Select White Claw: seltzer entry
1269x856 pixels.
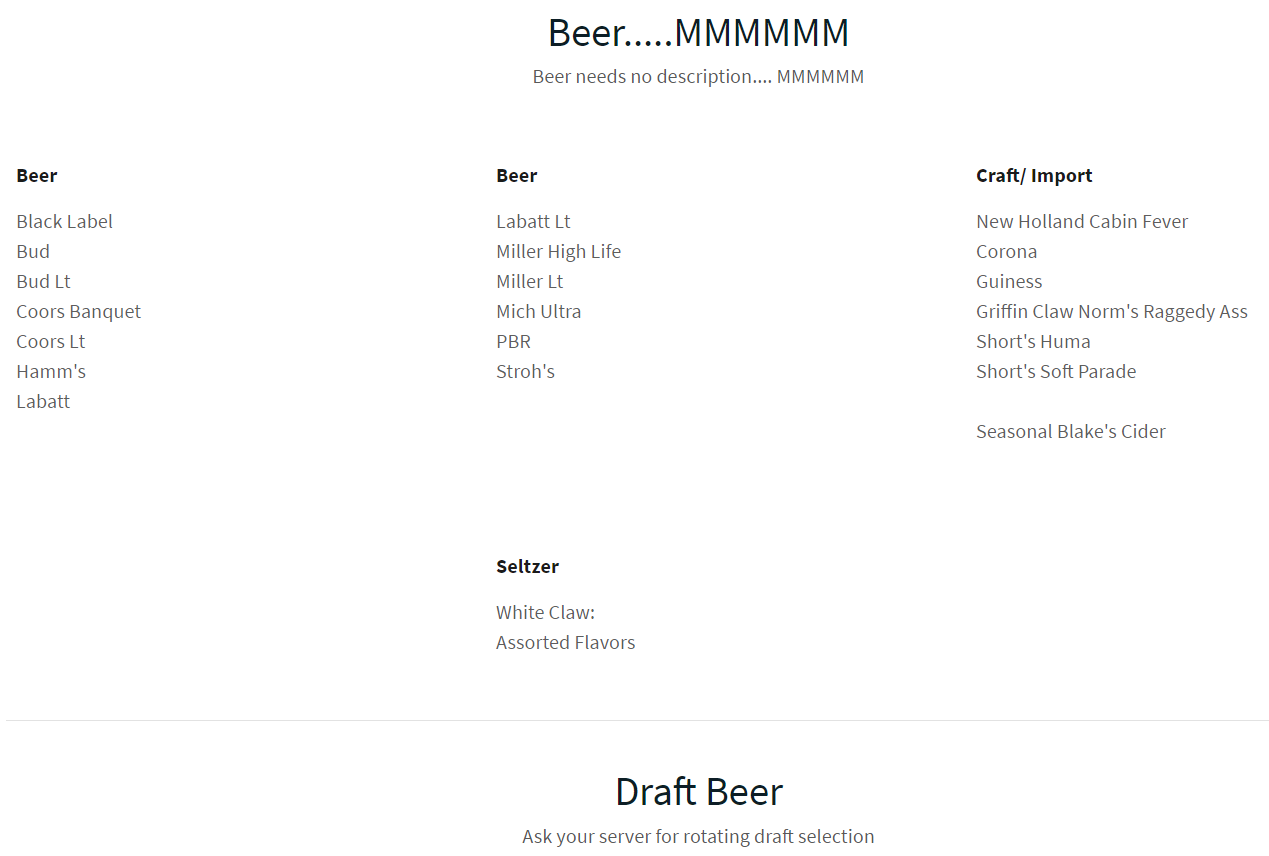[545, 613]
